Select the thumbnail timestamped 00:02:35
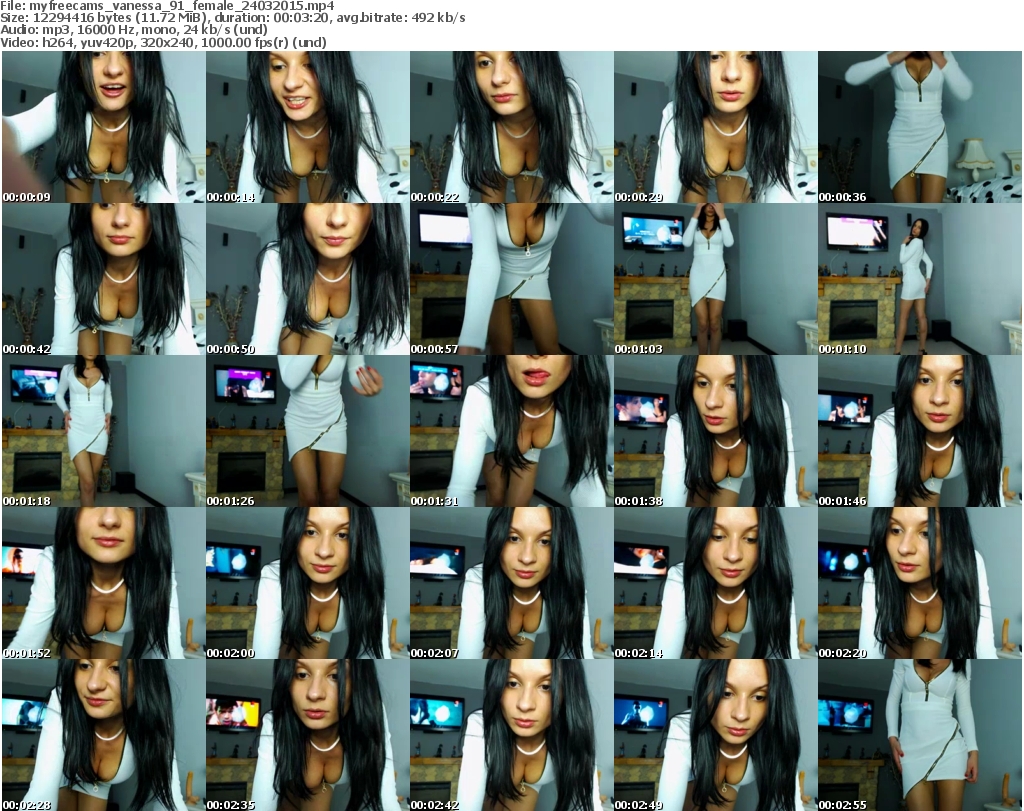This screenshot has width=1024, height=811. point(308,735)
